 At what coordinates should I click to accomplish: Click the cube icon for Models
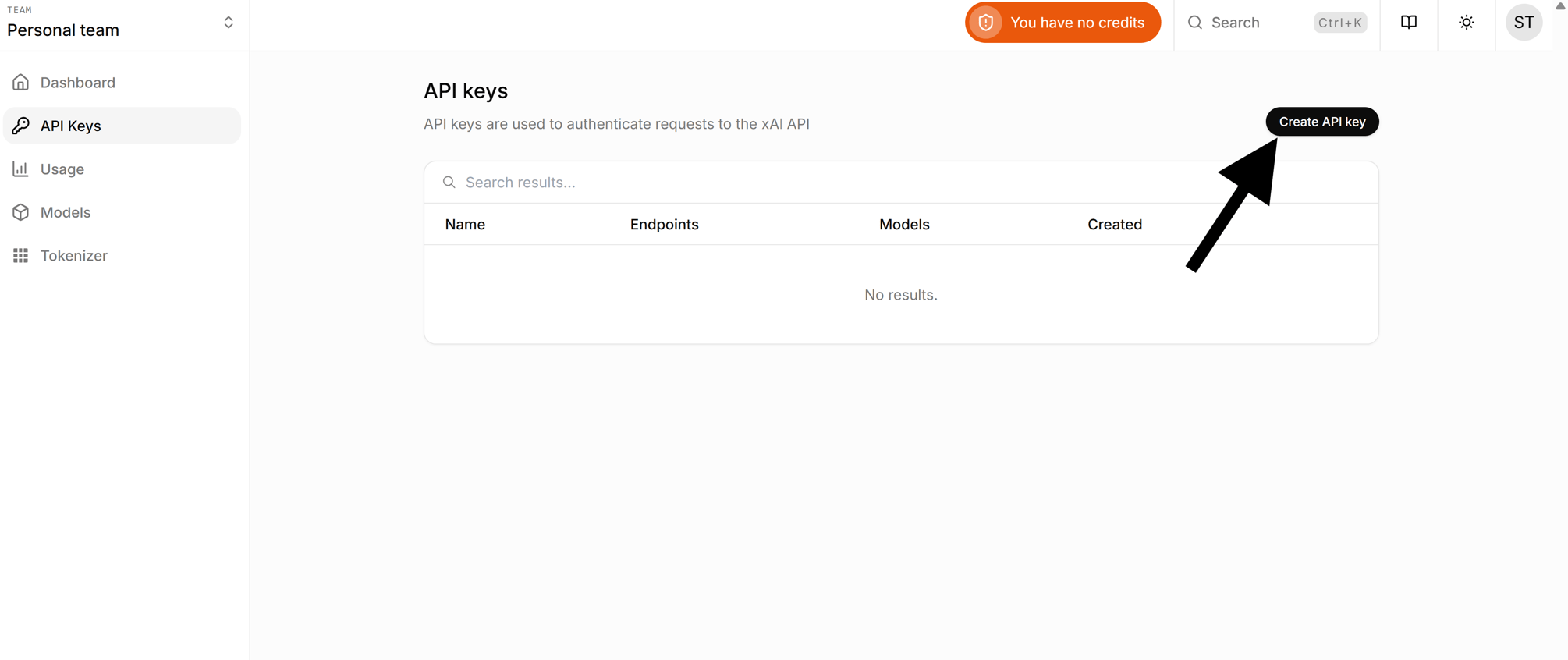(21, 212)
